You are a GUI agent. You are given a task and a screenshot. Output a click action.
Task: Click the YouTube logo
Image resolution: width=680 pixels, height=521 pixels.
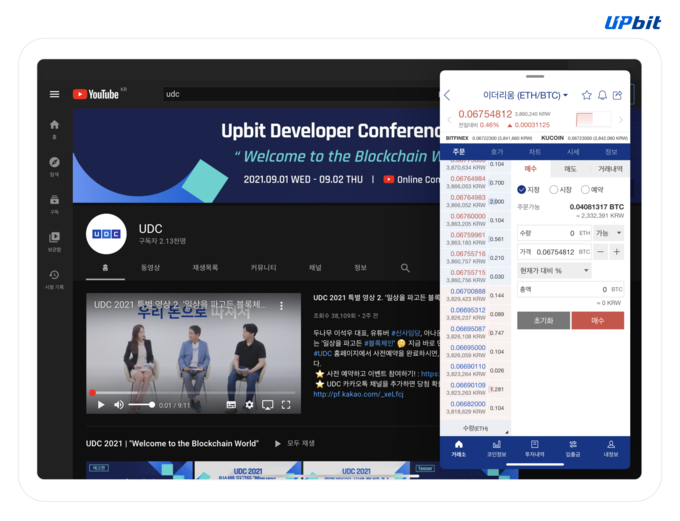tap(96, 94)
